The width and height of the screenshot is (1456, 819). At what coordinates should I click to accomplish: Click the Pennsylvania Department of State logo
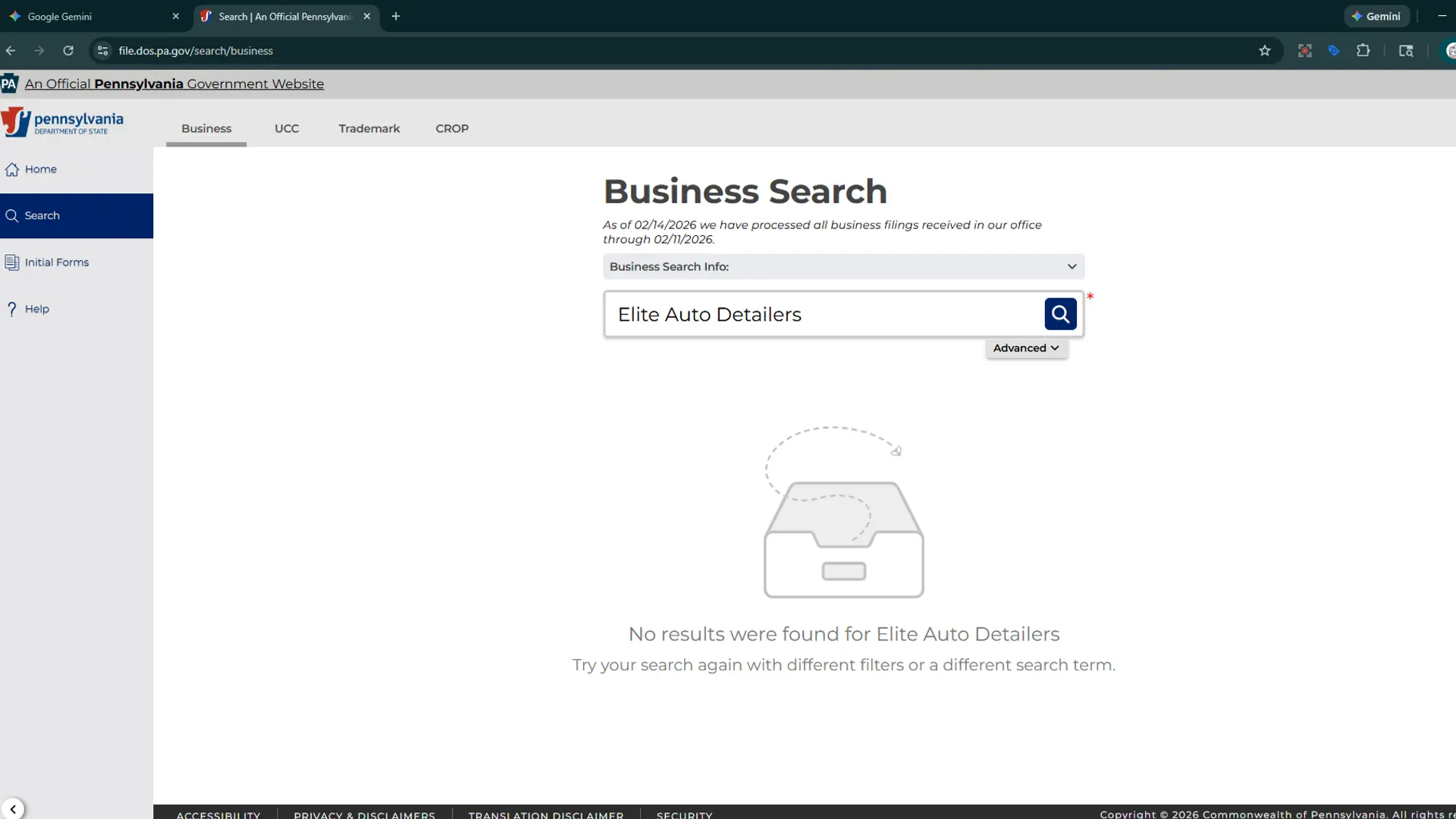click(x=63, y=121)
